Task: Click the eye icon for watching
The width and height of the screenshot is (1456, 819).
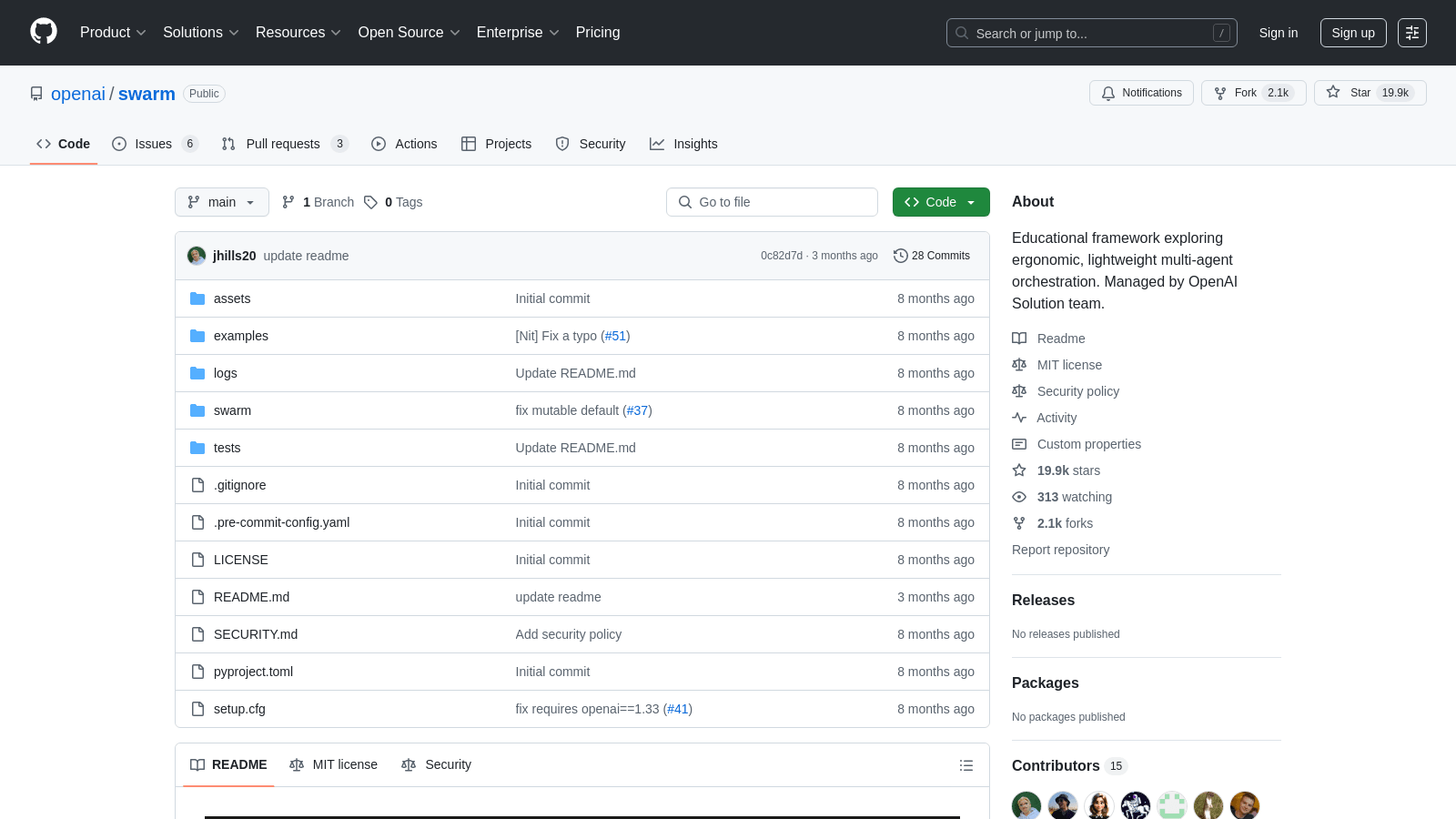Action: 1019,497
